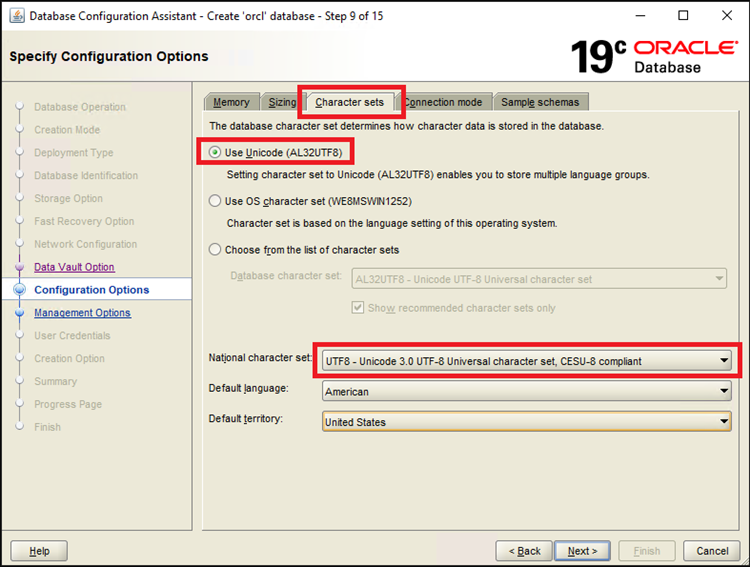Switch to the Memory tab
Viewport: 750px width, 567px height.
point(232,102)
